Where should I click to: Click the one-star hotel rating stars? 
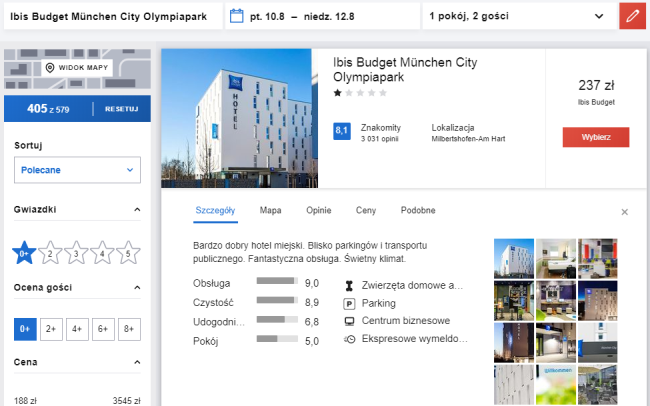(360, 93)
